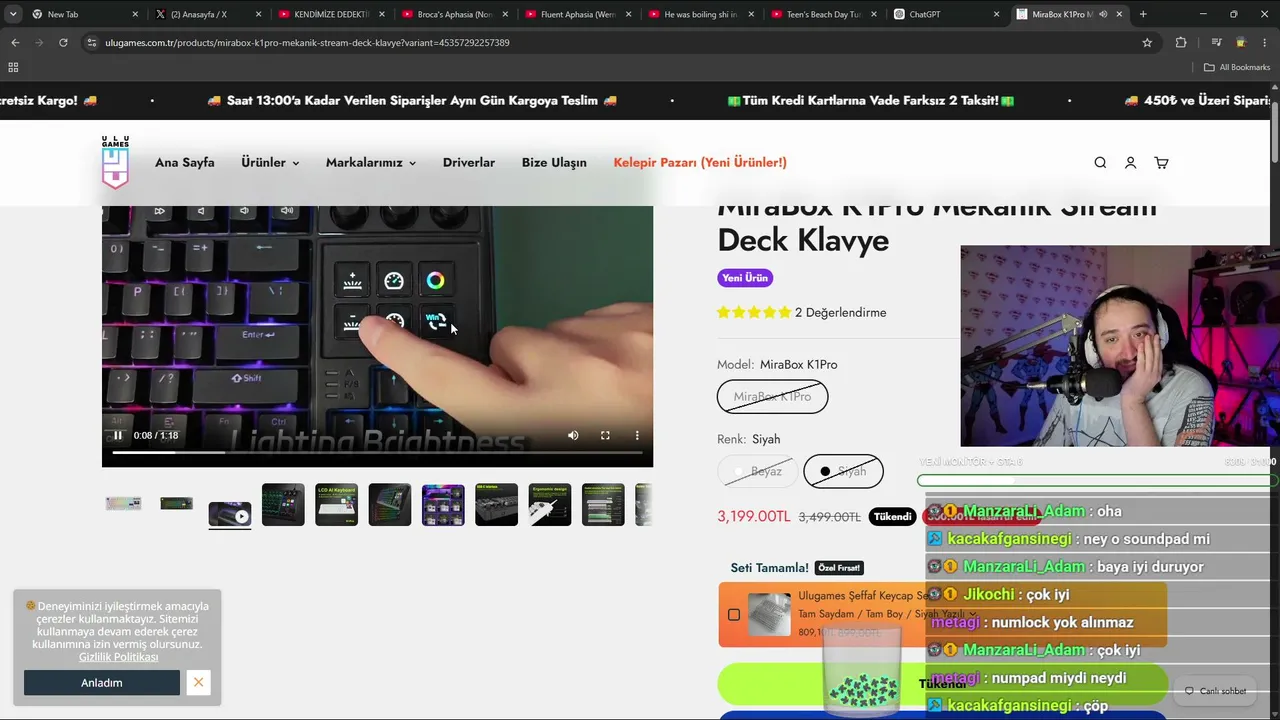Open the Gizlilik Politikası link
Screen dimensions: 1280x720
point(119,657)
